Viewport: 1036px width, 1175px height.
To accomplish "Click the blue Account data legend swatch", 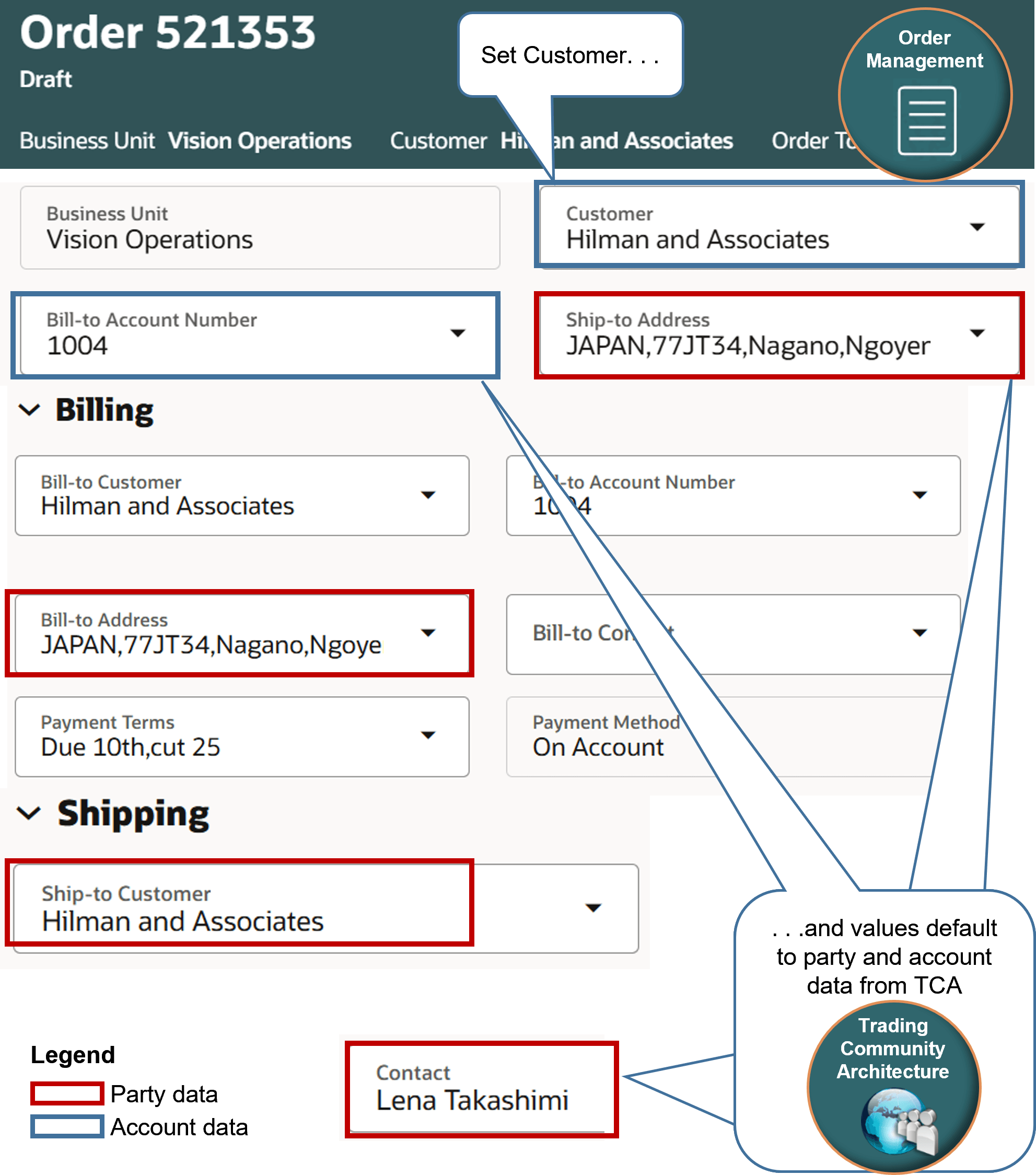I will coord(67,1127).
